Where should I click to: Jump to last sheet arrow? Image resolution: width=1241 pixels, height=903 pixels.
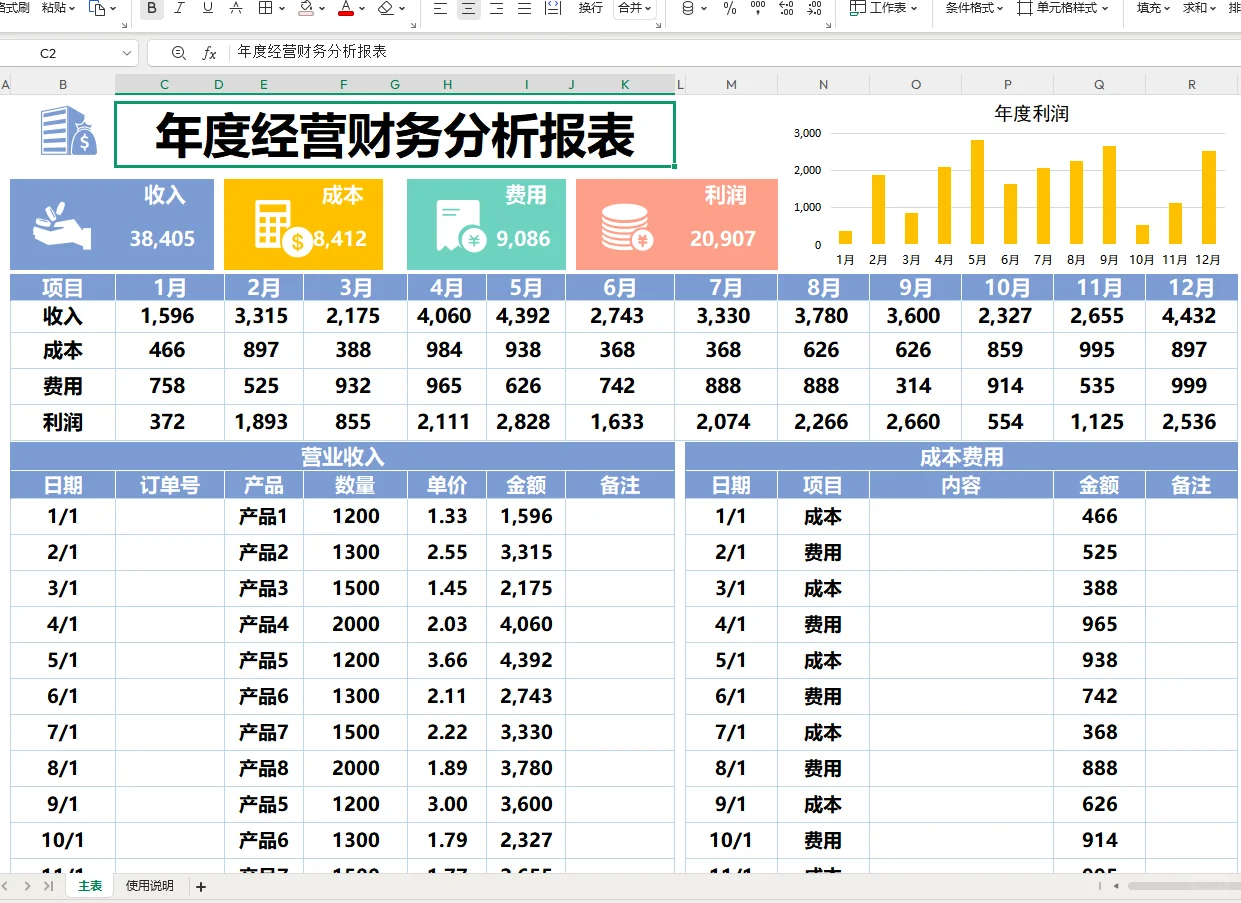point(48,886)
